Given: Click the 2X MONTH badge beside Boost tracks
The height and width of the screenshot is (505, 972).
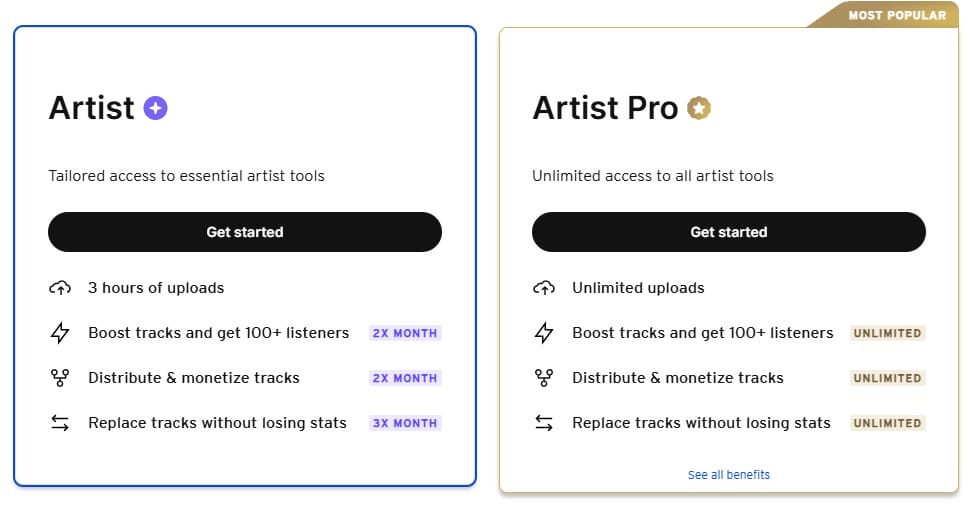Looking at the screenshot, I should (405, 333).
